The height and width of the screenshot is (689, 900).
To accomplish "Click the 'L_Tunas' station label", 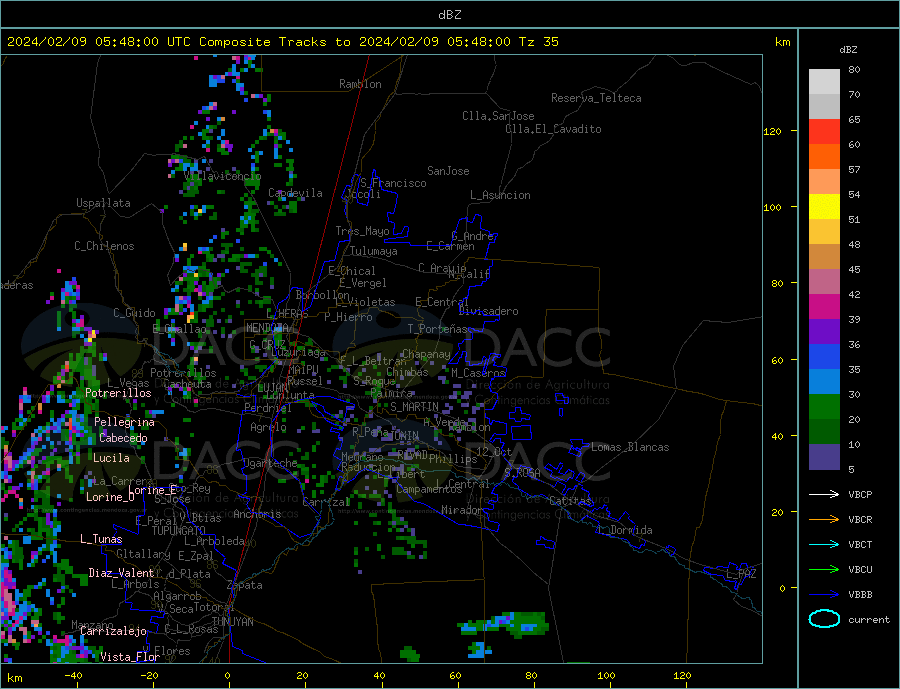I will tap(101, 539).
